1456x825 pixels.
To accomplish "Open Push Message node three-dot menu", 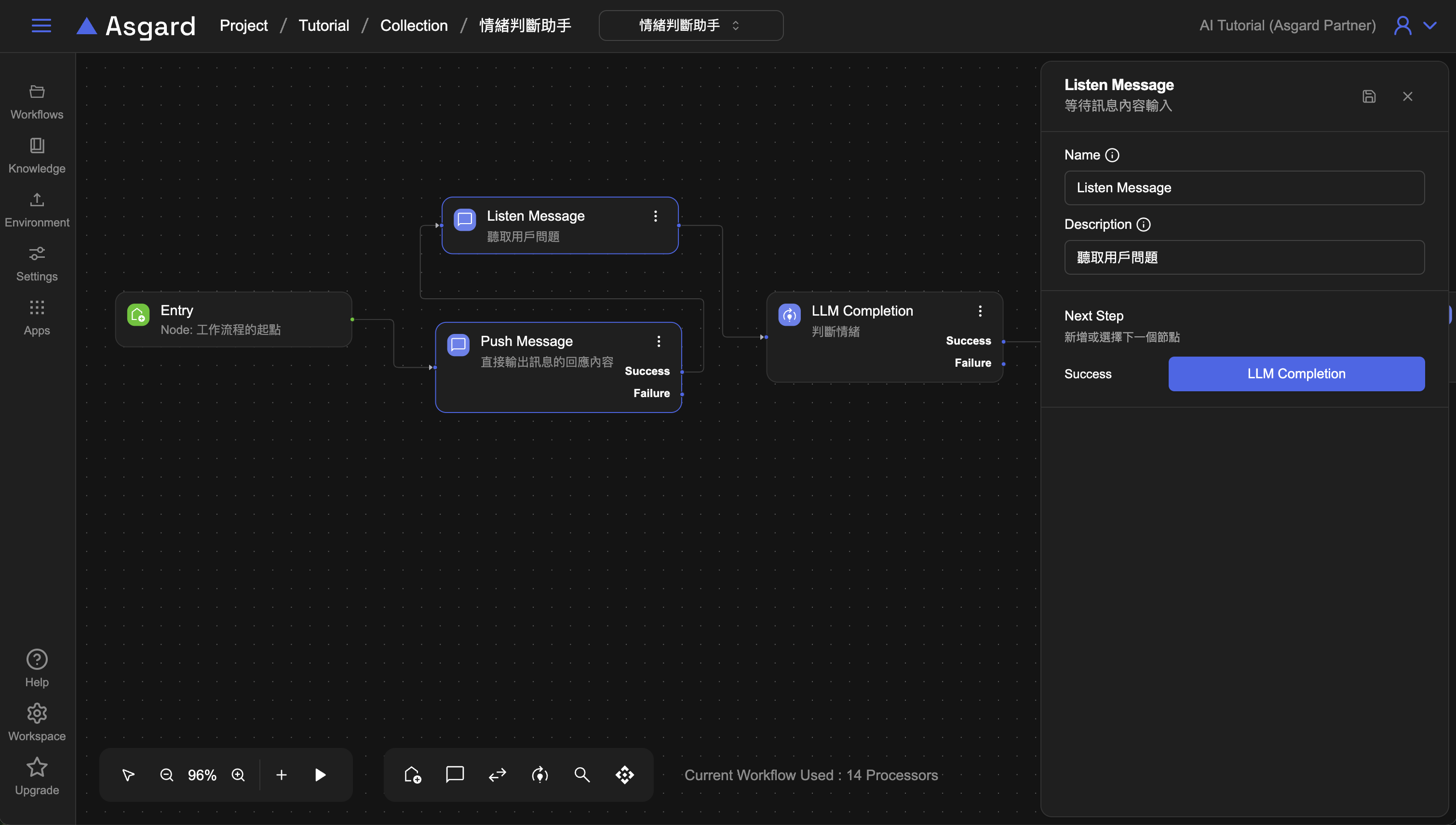I will coord(659,341).
